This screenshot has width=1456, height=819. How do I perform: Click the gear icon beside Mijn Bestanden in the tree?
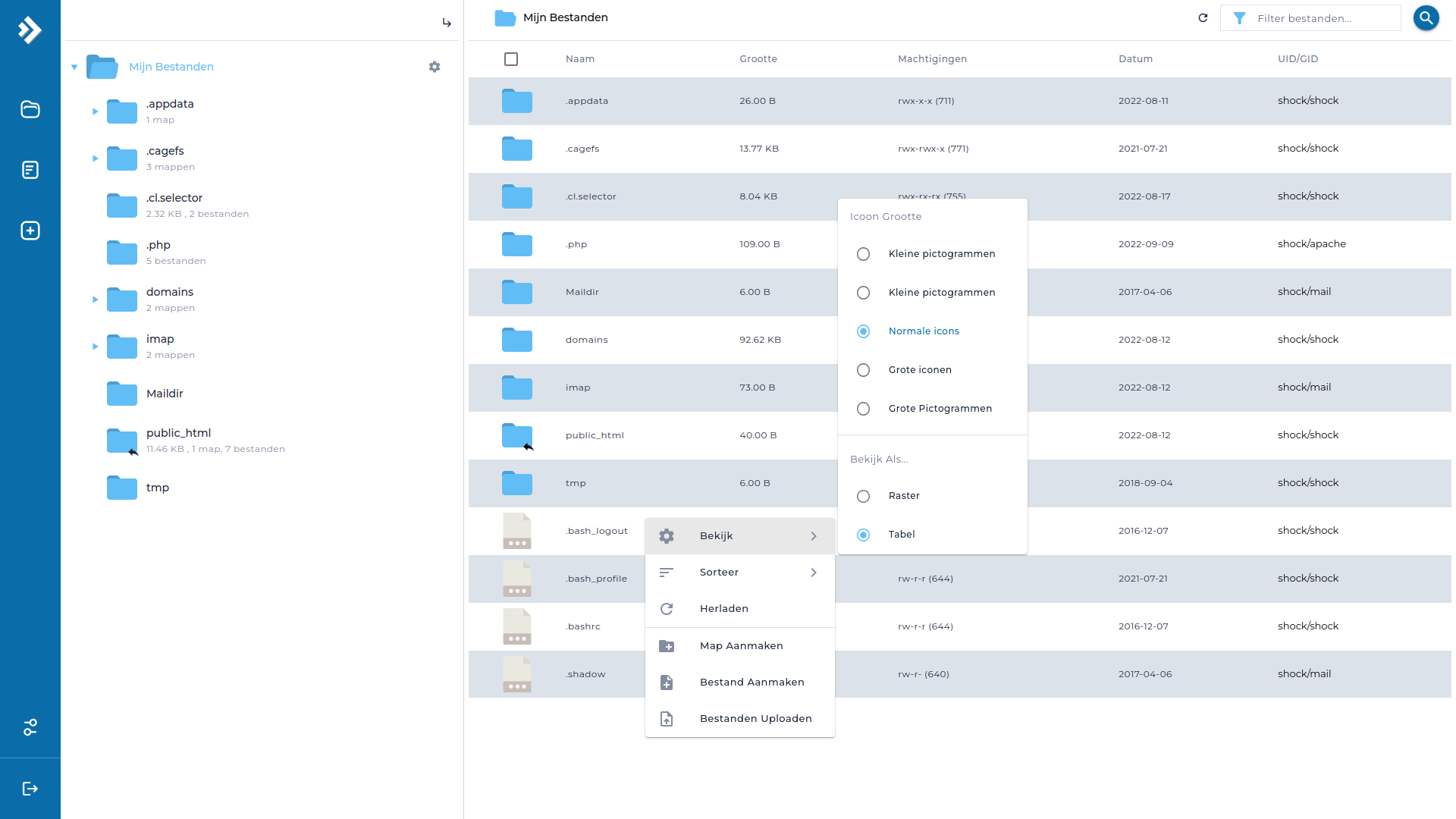pos(435,67)
